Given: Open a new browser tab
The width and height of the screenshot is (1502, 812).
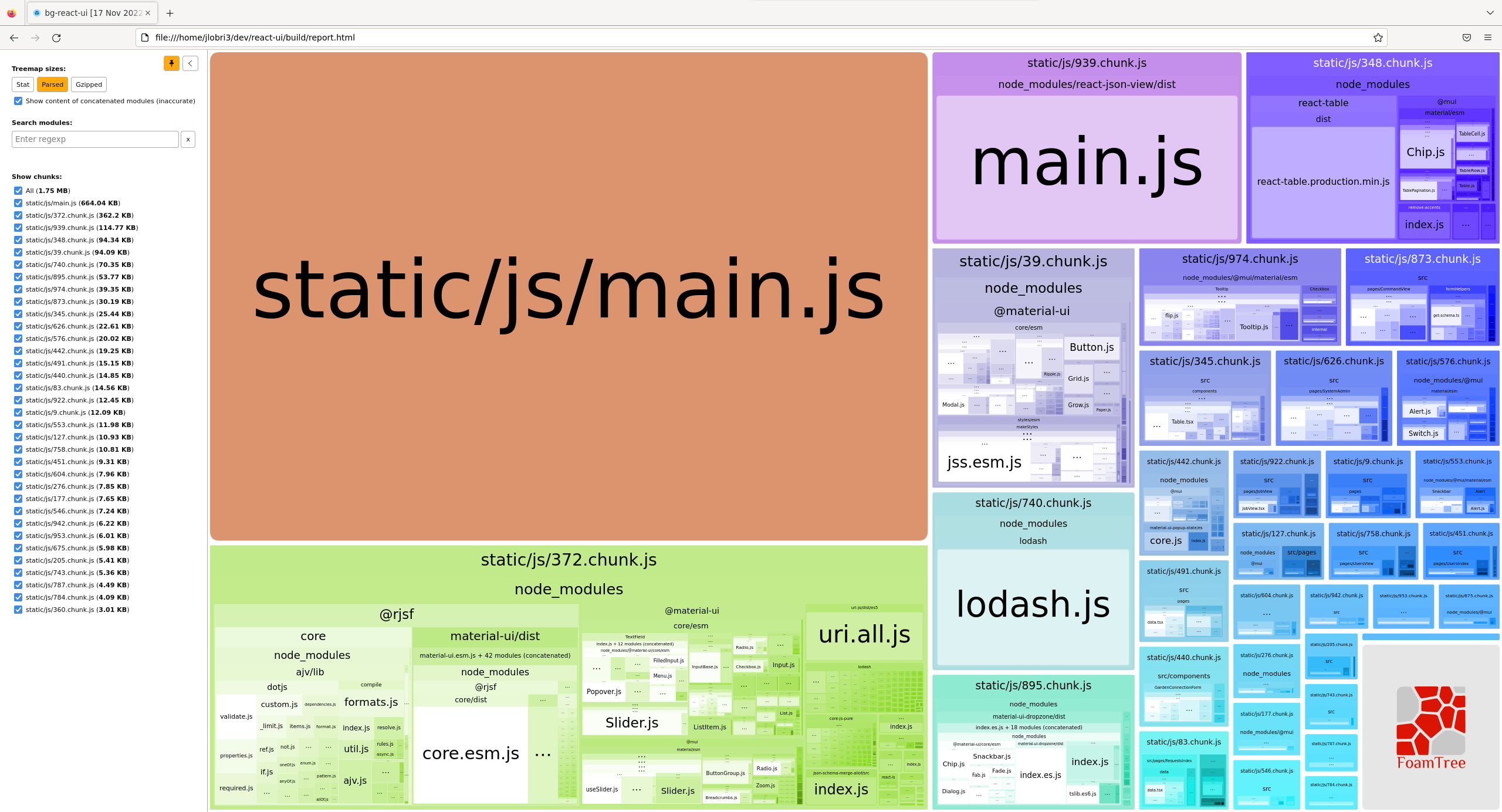Looking at the screenshot, I should [x=170, y=13].
